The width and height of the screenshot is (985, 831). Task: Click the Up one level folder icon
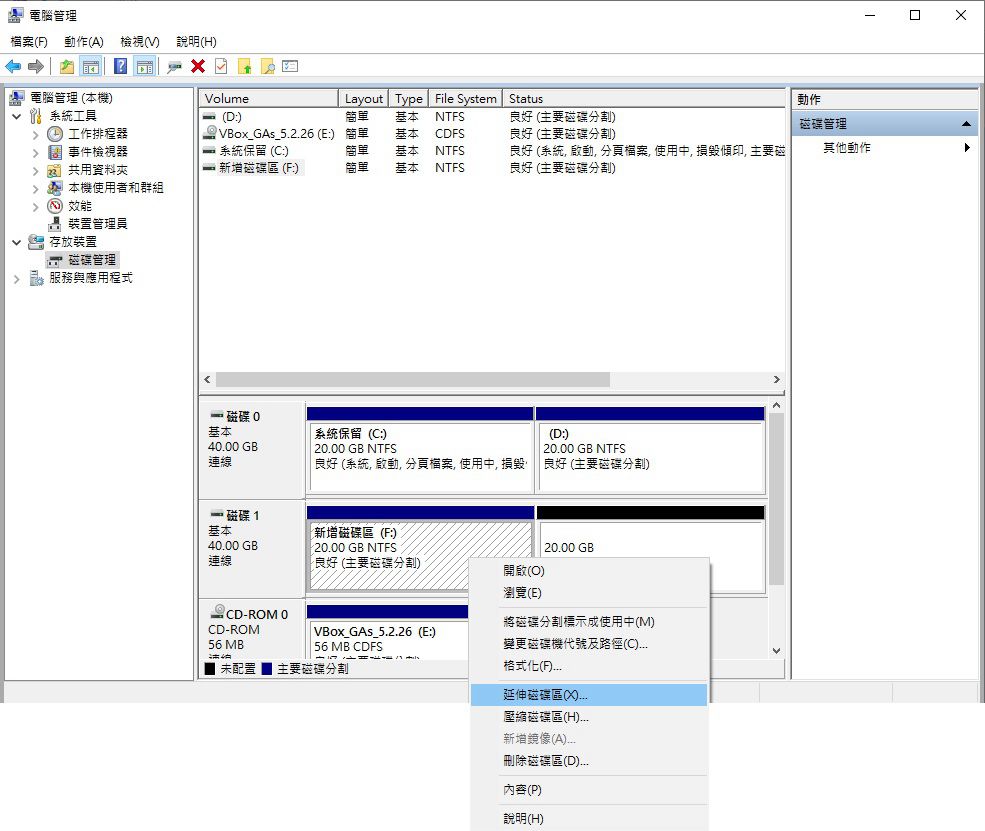tap(67, 67)
